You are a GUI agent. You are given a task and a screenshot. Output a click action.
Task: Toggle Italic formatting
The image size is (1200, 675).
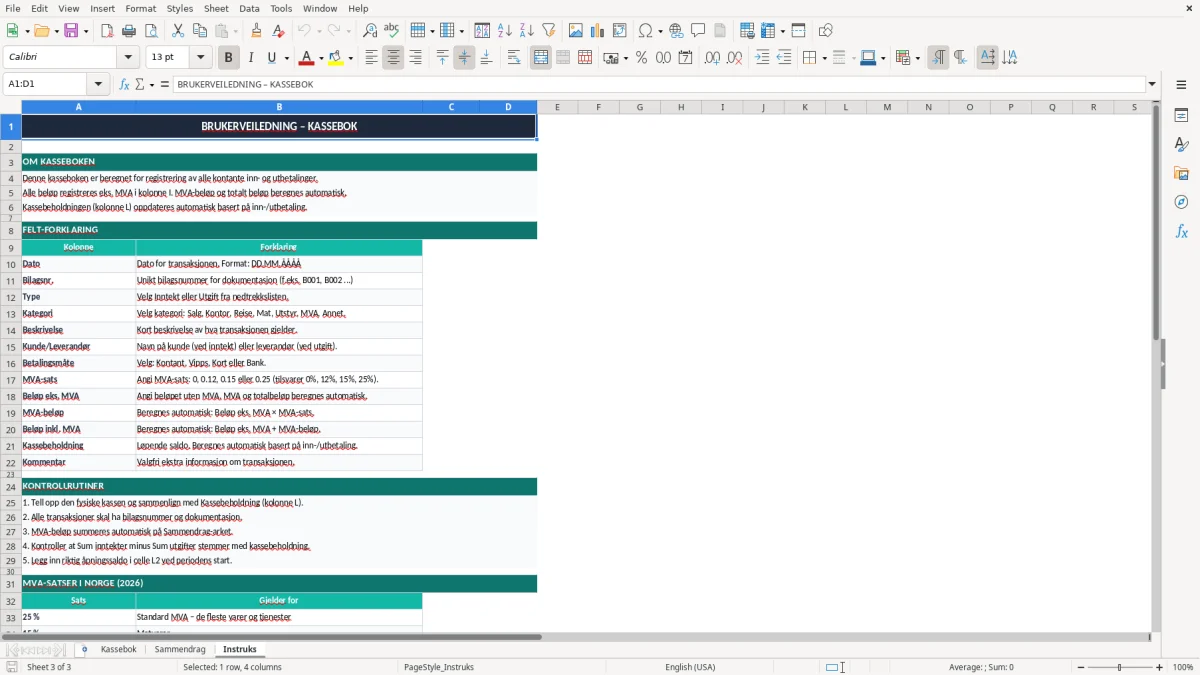point(251,58)
